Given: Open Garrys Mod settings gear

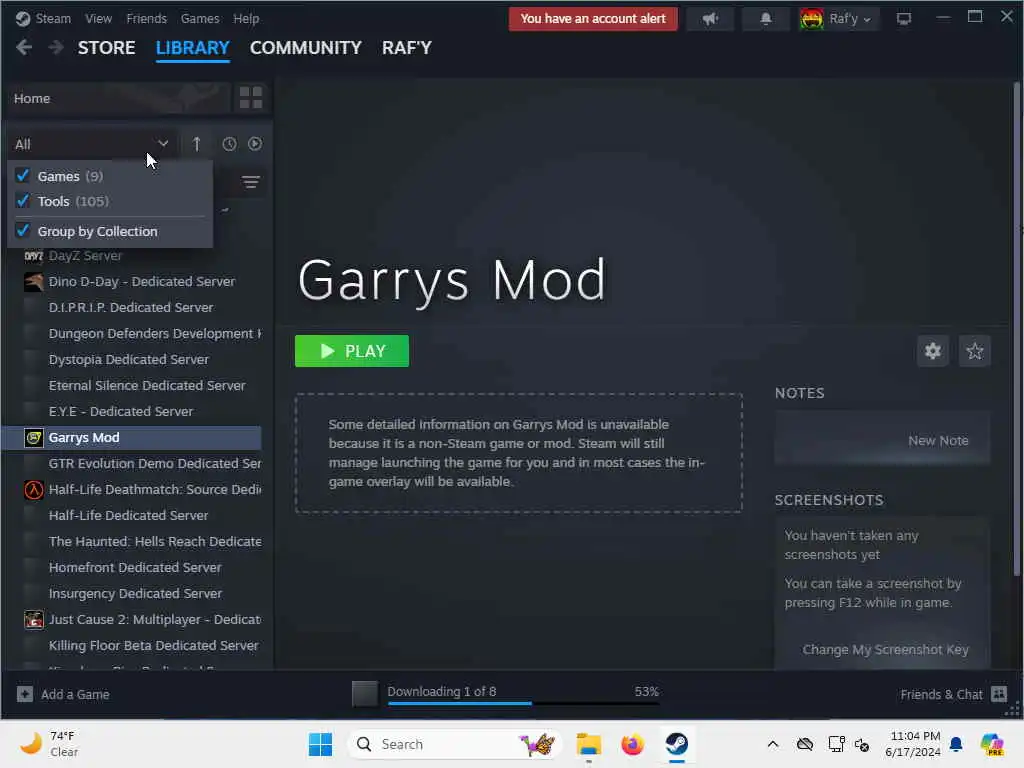Looking at the screenshot, I should 933,351.
